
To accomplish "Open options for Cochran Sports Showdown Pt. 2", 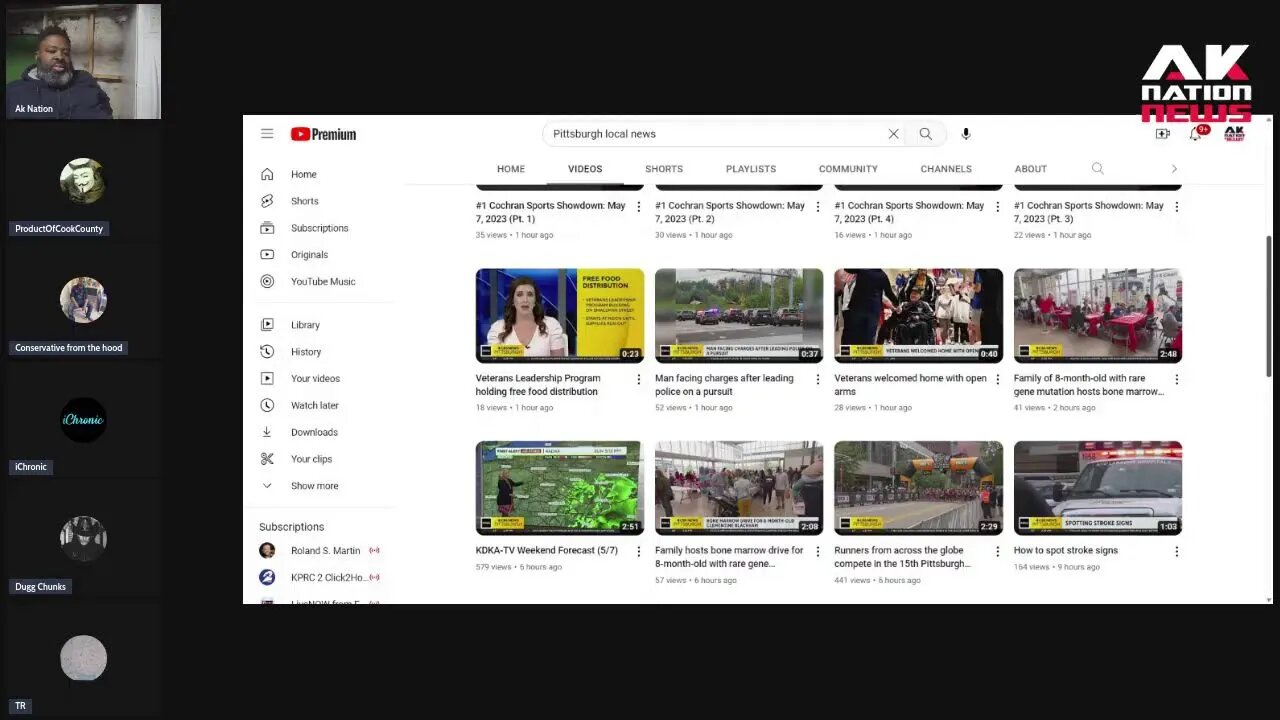I will click(818, 207).
